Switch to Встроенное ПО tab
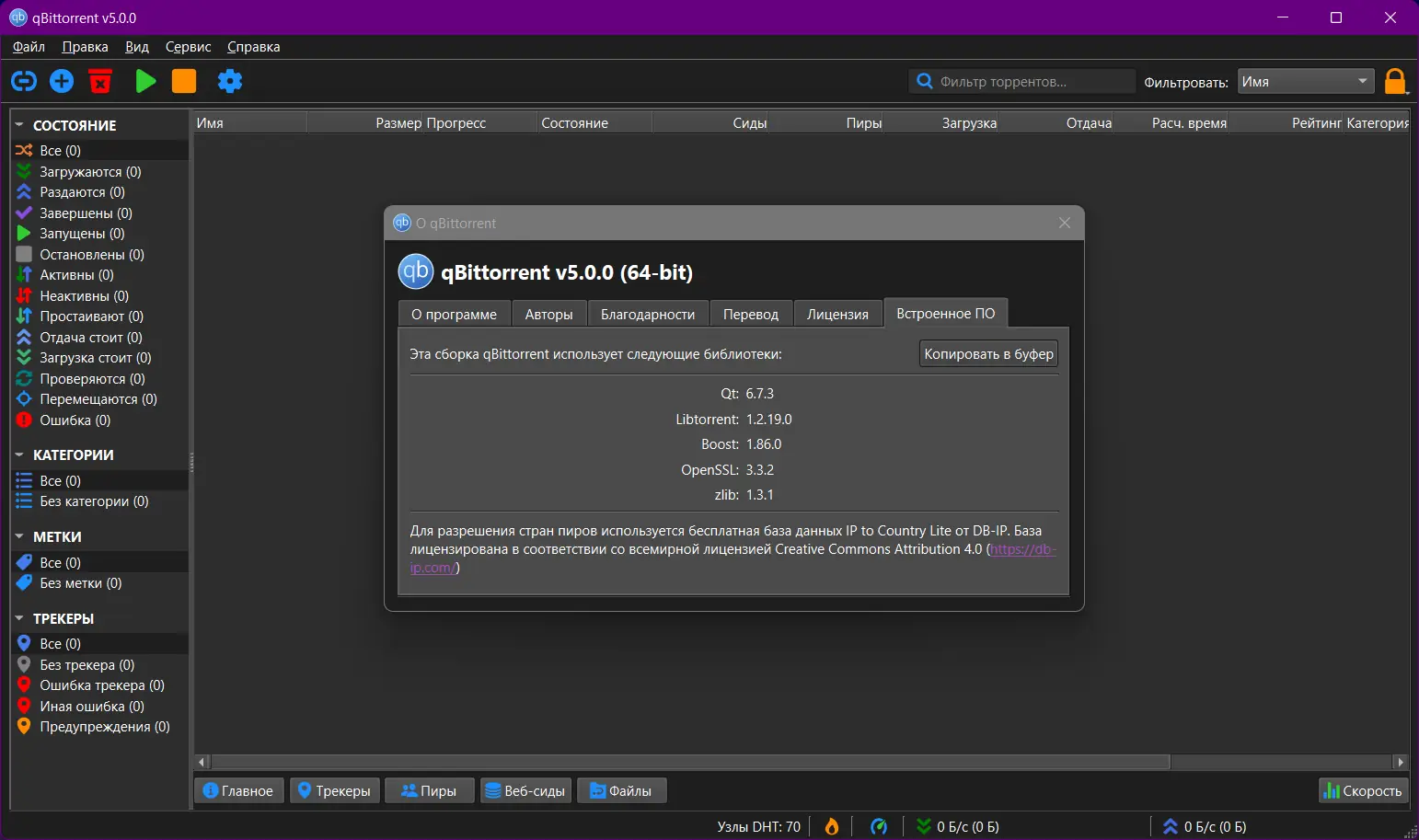 (x=946, y=313)
